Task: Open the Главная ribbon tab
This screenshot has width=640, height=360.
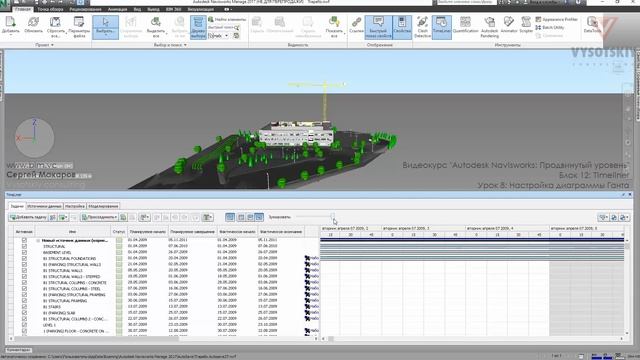Action: tap(23, 9)
